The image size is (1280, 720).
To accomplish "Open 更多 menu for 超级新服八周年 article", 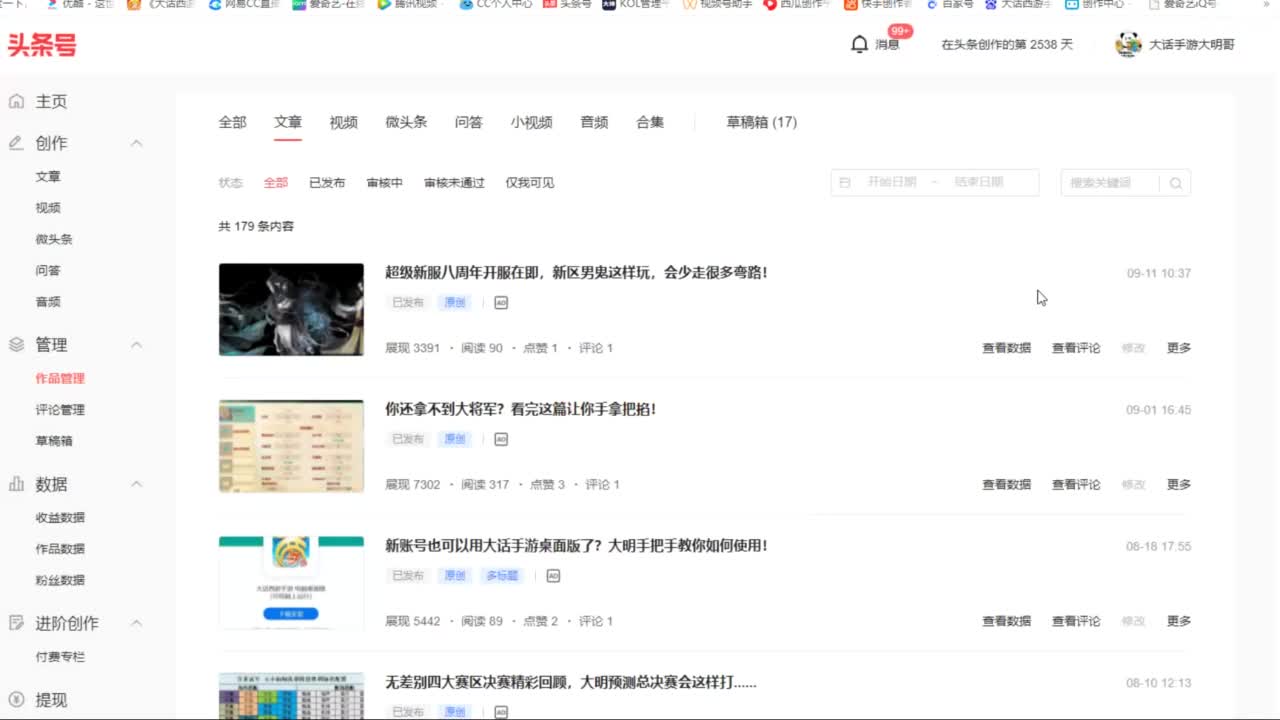I will (1179, 348).
